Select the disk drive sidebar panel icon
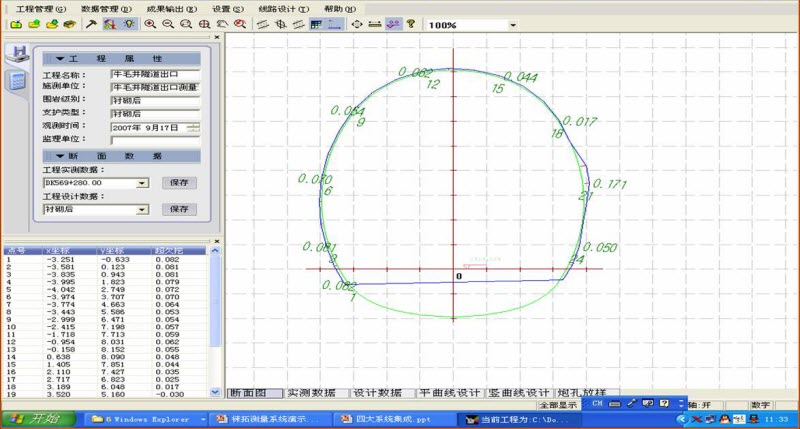Image resolution: width=800 pixels, height=429 pixels. pyautogui.click(x=15, y=56)
